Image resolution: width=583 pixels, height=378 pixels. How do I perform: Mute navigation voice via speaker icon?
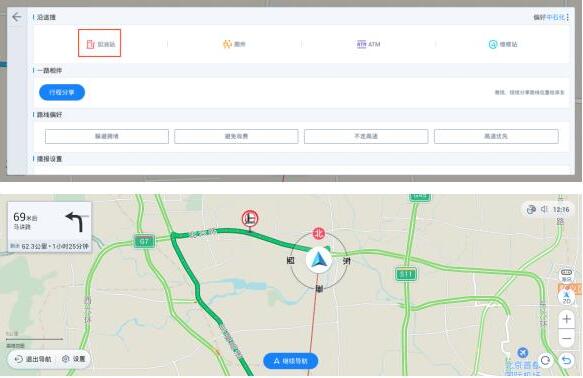(x=544, y=209)
